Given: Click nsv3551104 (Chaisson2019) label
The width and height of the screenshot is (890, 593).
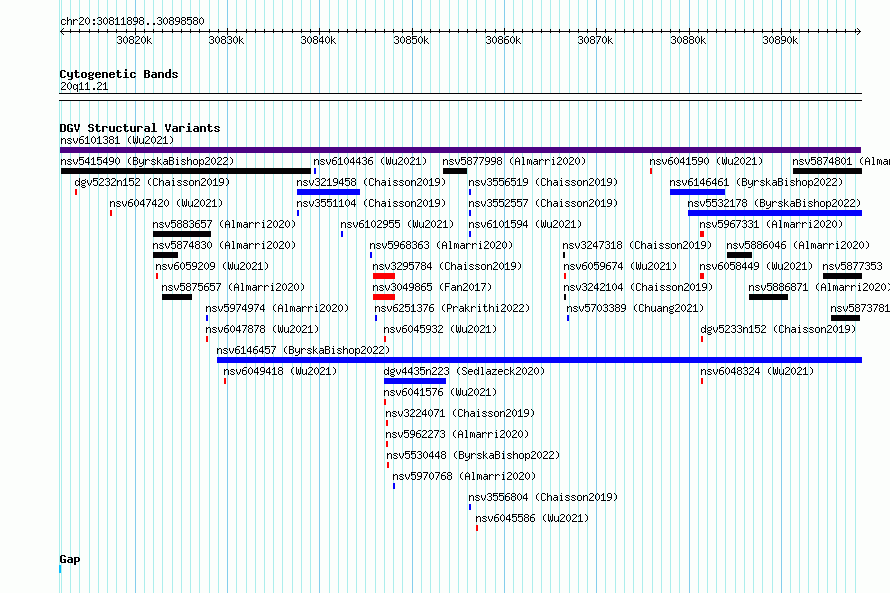Looking at the screenshot, I should pos(371,203).
